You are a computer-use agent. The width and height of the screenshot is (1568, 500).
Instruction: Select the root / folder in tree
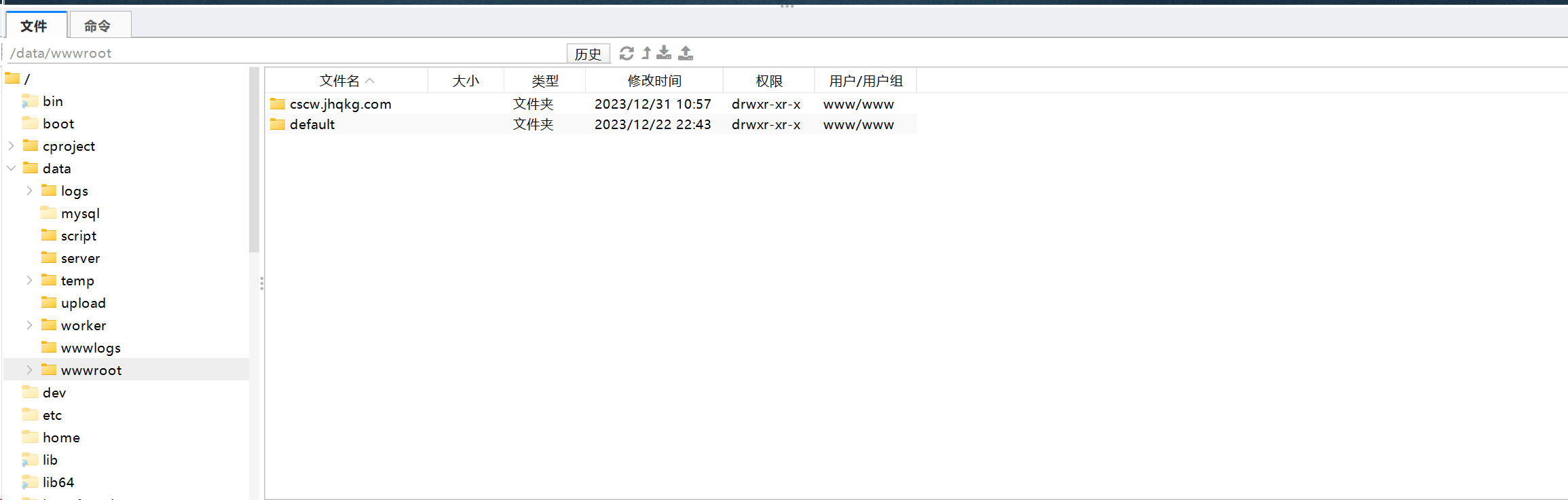click(18, 79)
